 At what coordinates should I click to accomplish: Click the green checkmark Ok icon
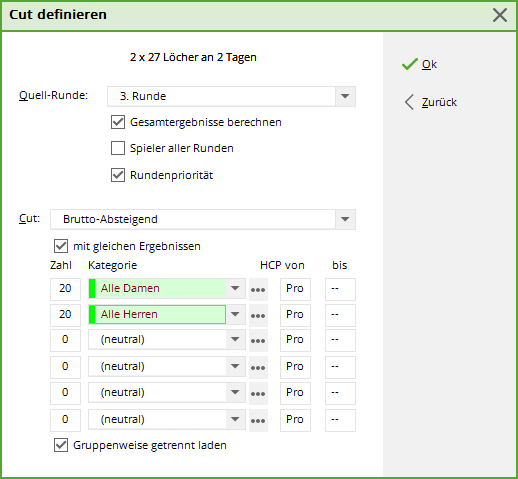point(410,64)
